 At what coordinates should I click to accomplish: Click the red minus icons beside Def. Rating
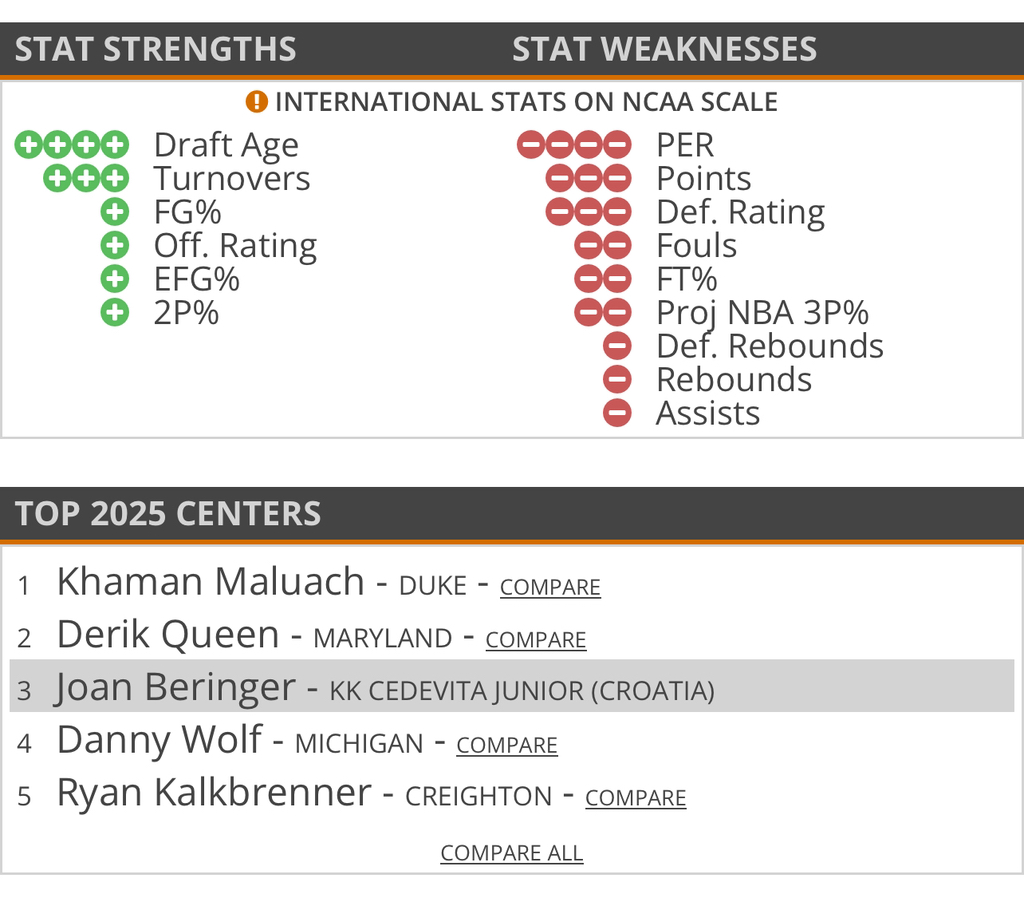589,212
